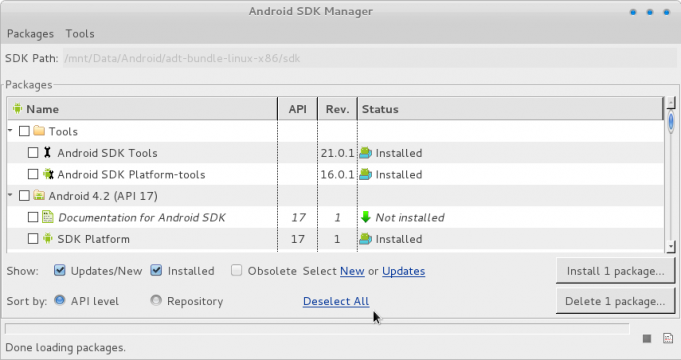Click the Rev. column header

(x=337, y=109)
